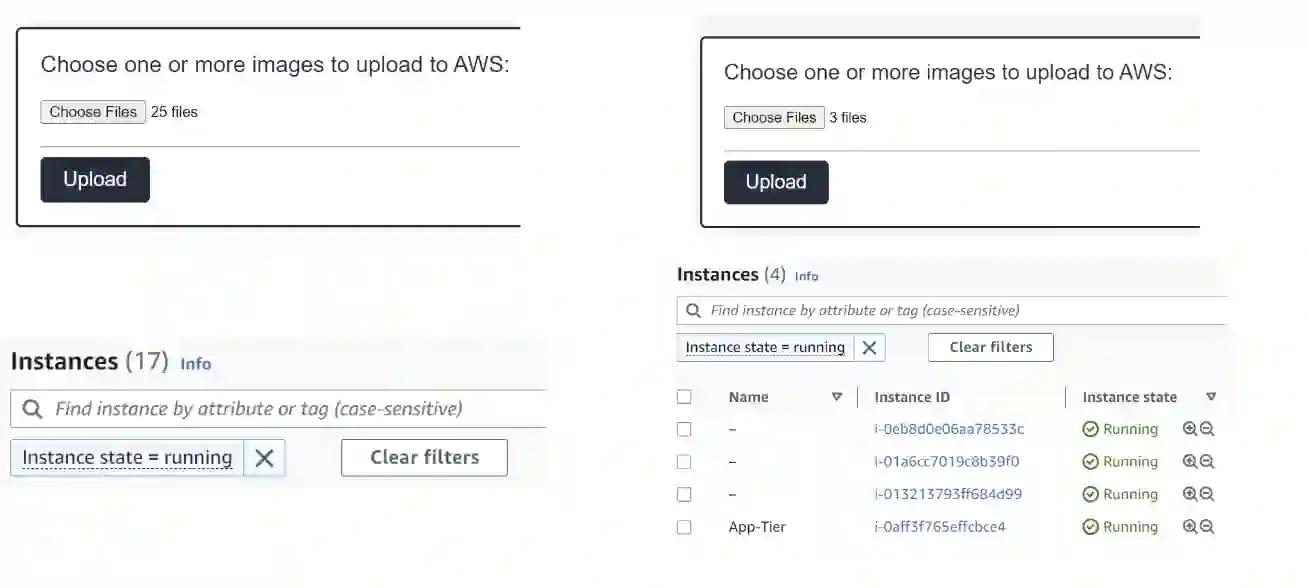Screen dimensions: 1308x588
Task: Click zoom-in icon for instance i-01a6cc7019c8b39f0
Action: pyautogui.click(x=1189, y=462)
